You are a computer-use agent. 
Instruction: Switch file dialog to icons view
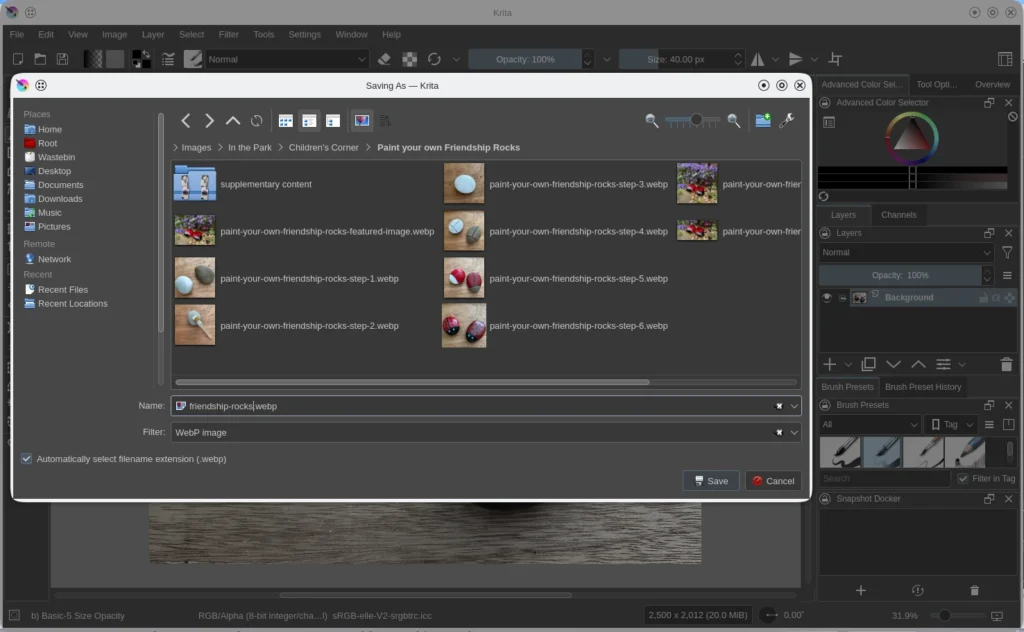click(x=285, y=121)
